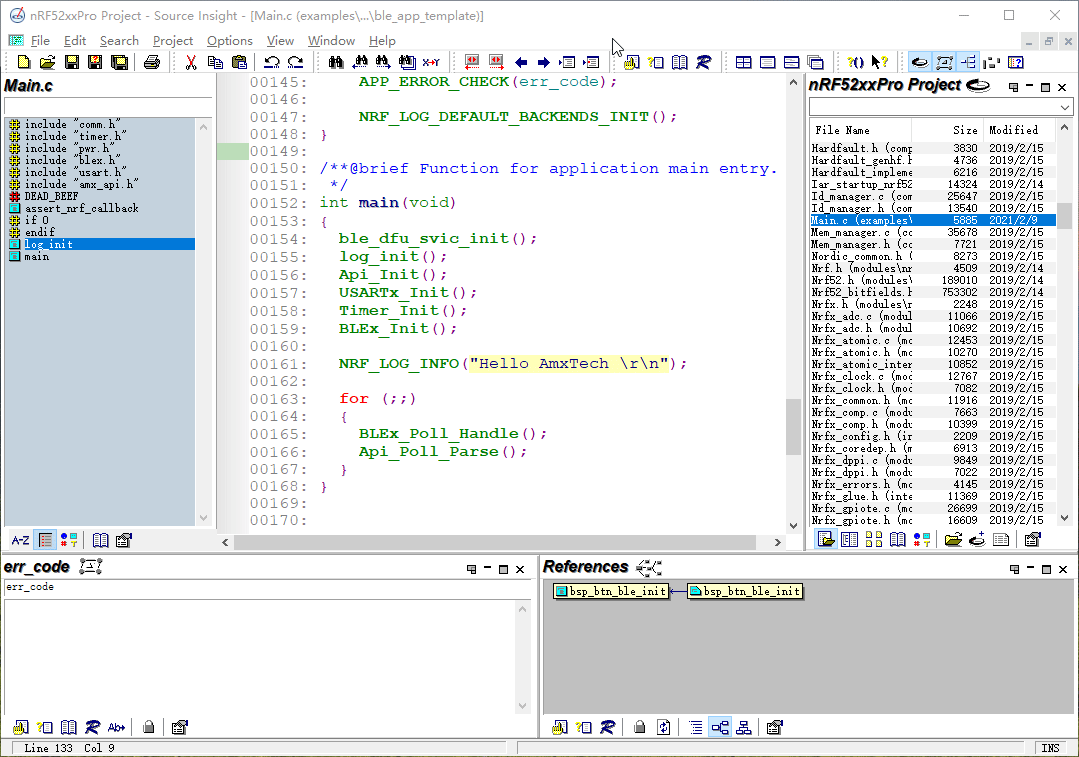The image size is (1079, 757).
Task: Click the refresh icon in References panel
Action: 664,727
